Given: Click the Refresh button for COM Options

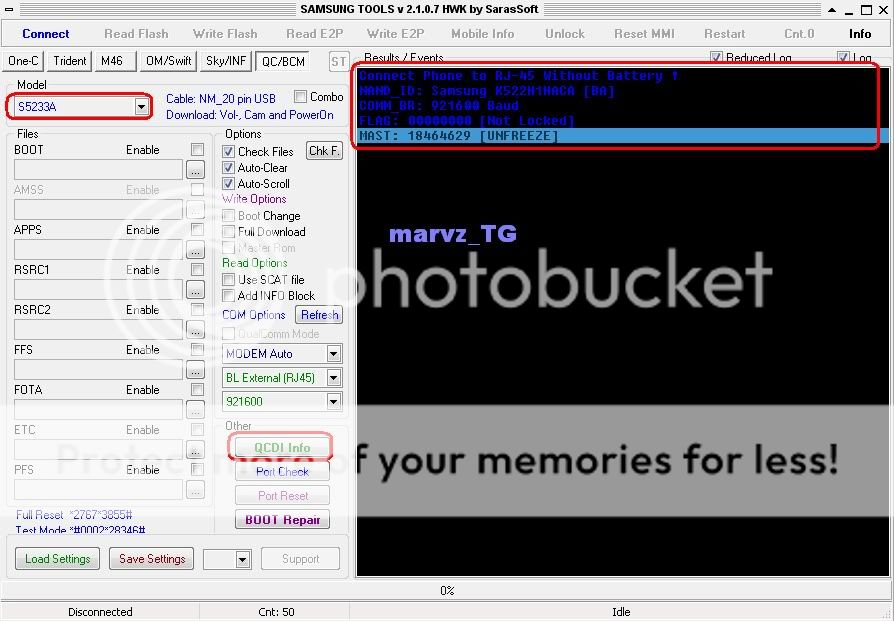Looking at the screenshot, I should pos(319,315).
